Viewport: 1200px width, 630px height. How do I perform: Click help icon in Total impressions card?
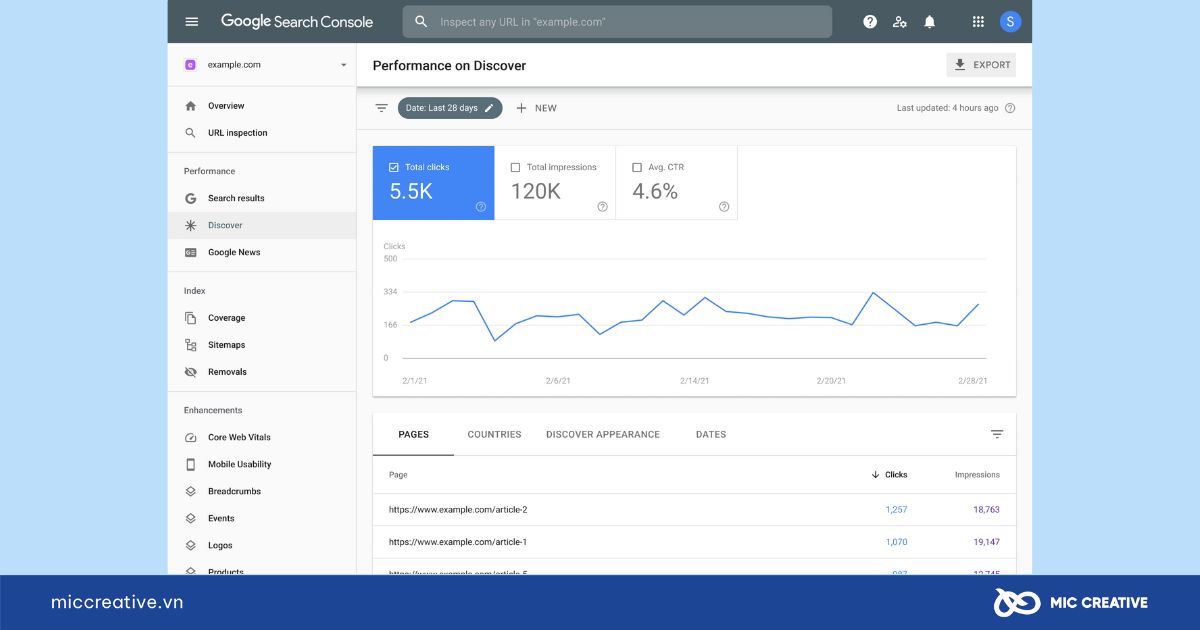pos(603,207)
